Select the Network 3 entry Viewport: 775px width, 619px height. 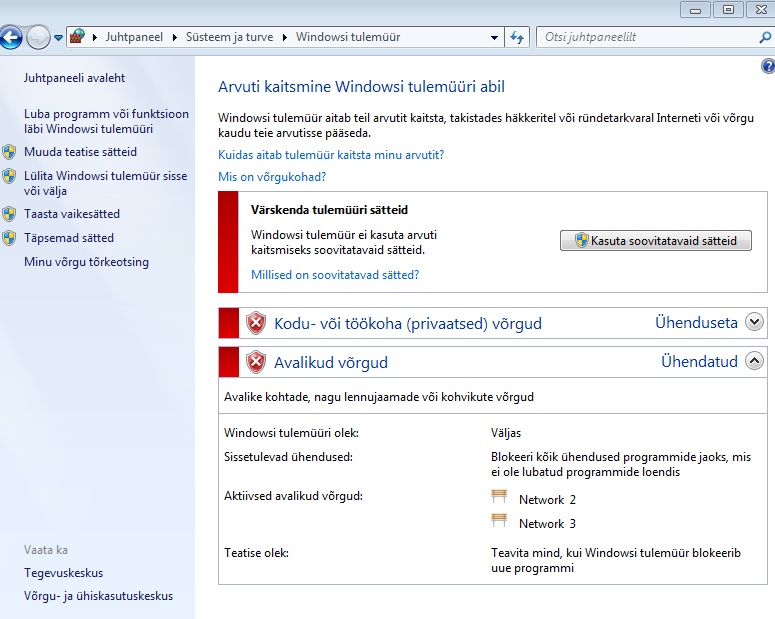click(x=547, y=524)
